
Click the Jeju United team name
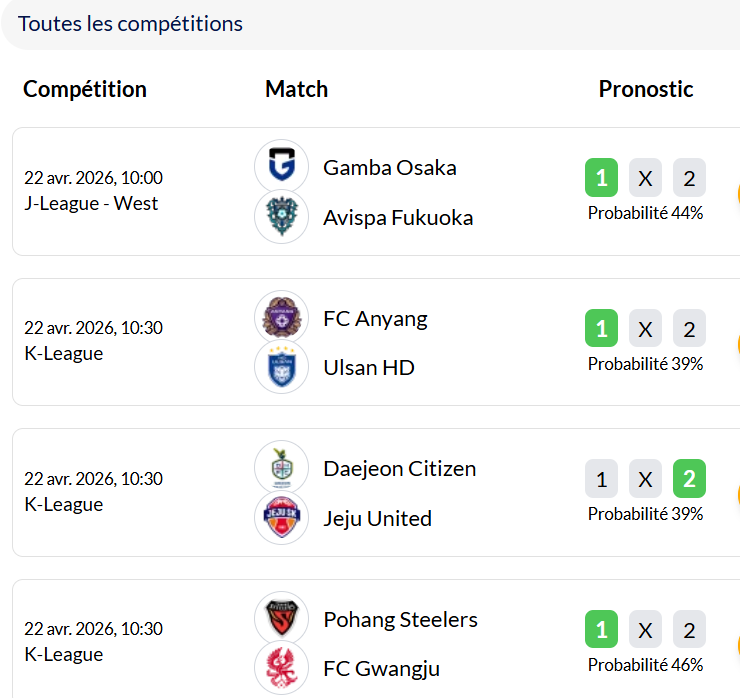378,518
